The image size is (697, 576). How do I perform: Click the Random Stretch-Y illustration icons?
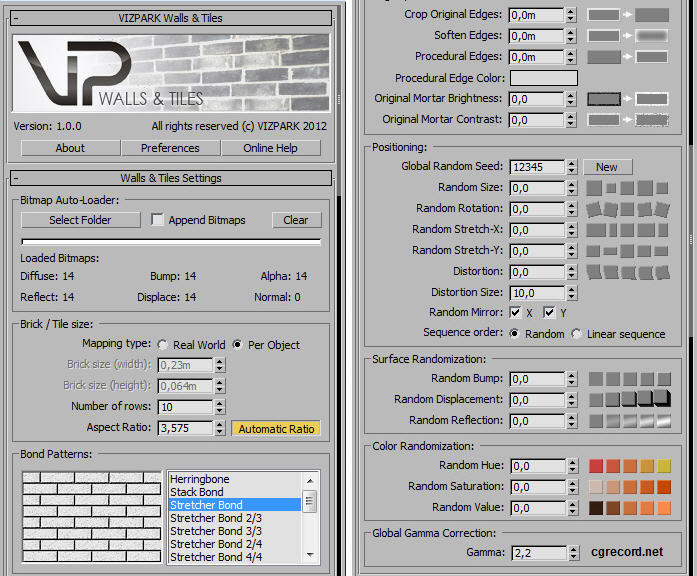[627, 251]
